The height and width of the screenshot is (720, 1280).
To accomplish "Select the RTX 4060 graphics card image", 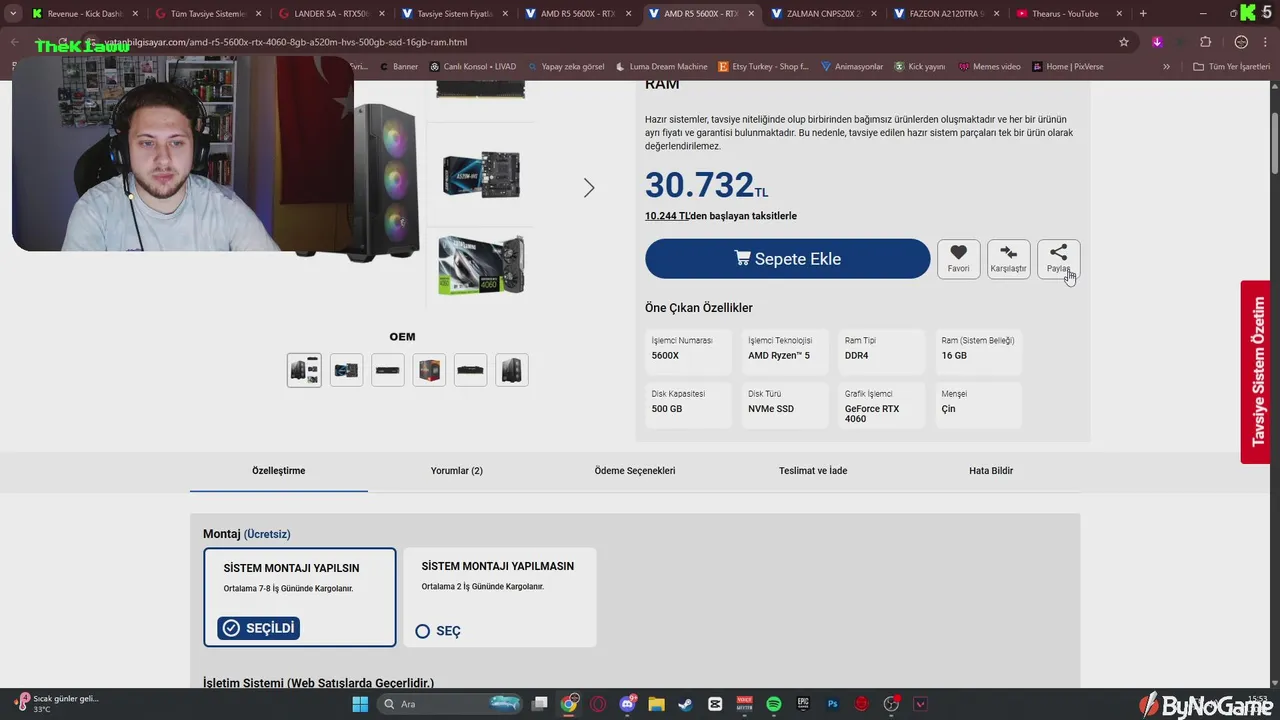I will click(481, 265).
